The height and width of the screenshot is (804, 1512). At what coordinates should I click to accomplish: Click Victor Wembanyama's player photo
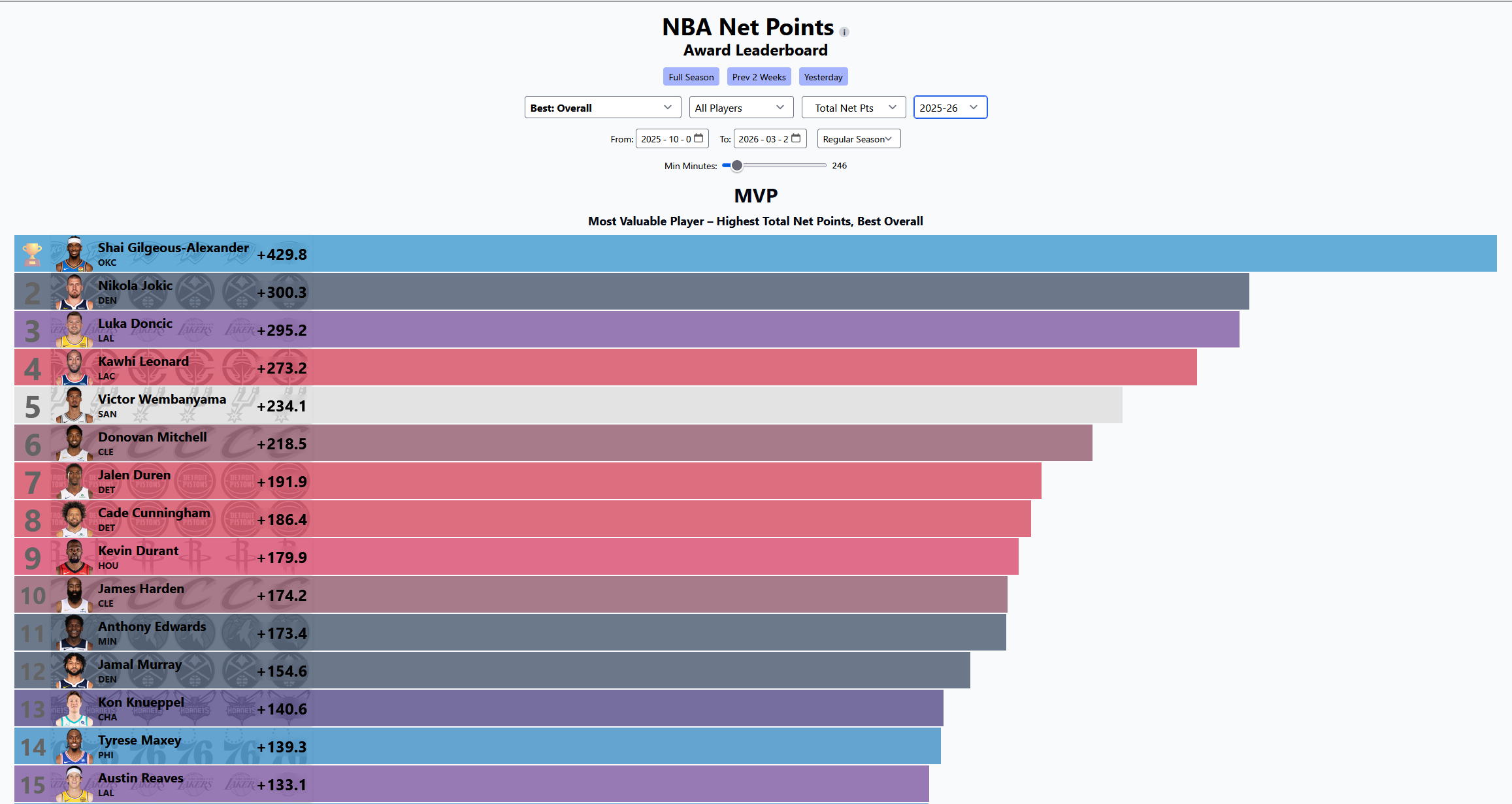[74, 406]
